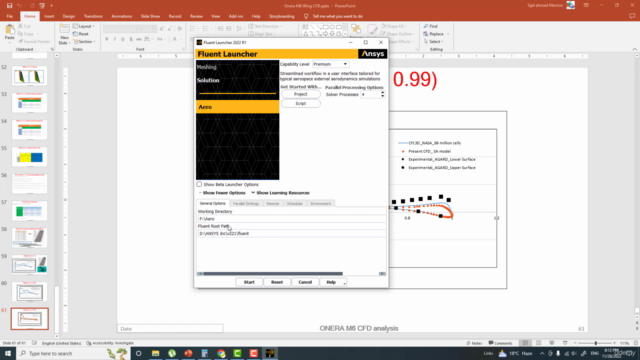Screen dimensions: 640x360
Task: Click Start From Beginning icon in quick access toolbar
Action: click(x=42, y=6)
